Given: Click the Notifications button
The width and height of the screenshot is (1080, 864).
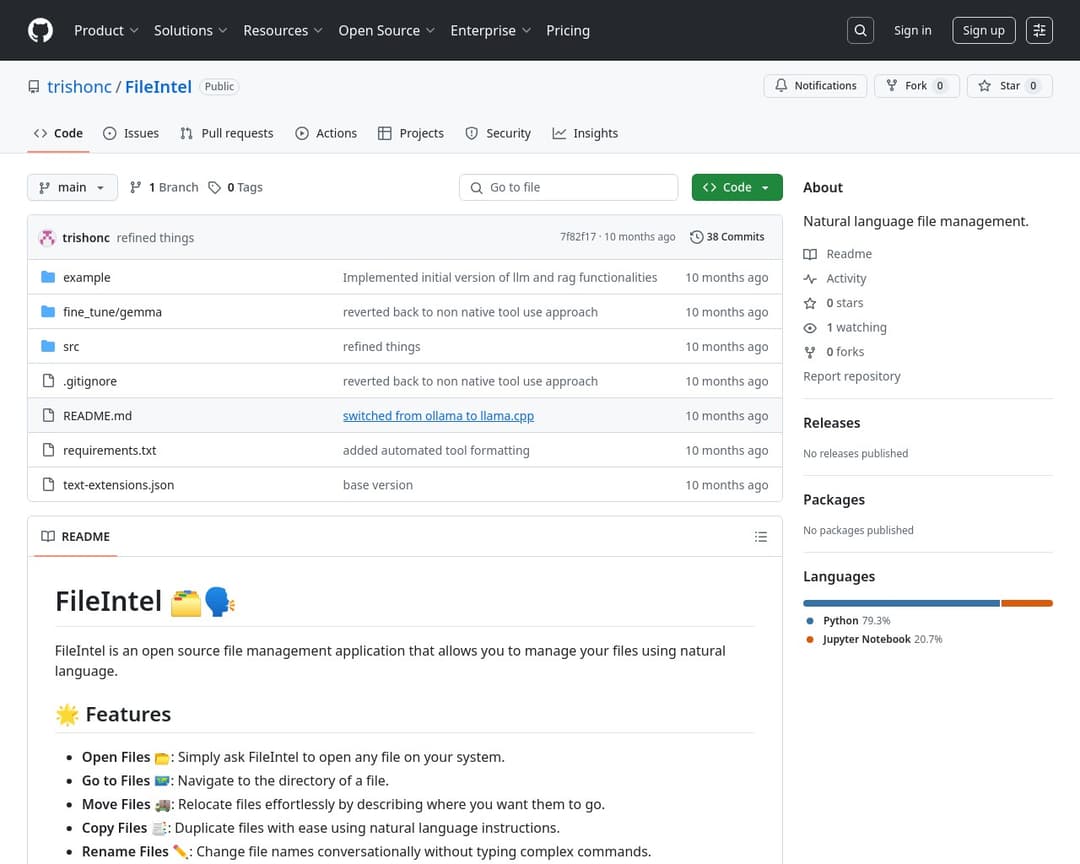Looking at the screenshot, I should click(x=816, y=85).
